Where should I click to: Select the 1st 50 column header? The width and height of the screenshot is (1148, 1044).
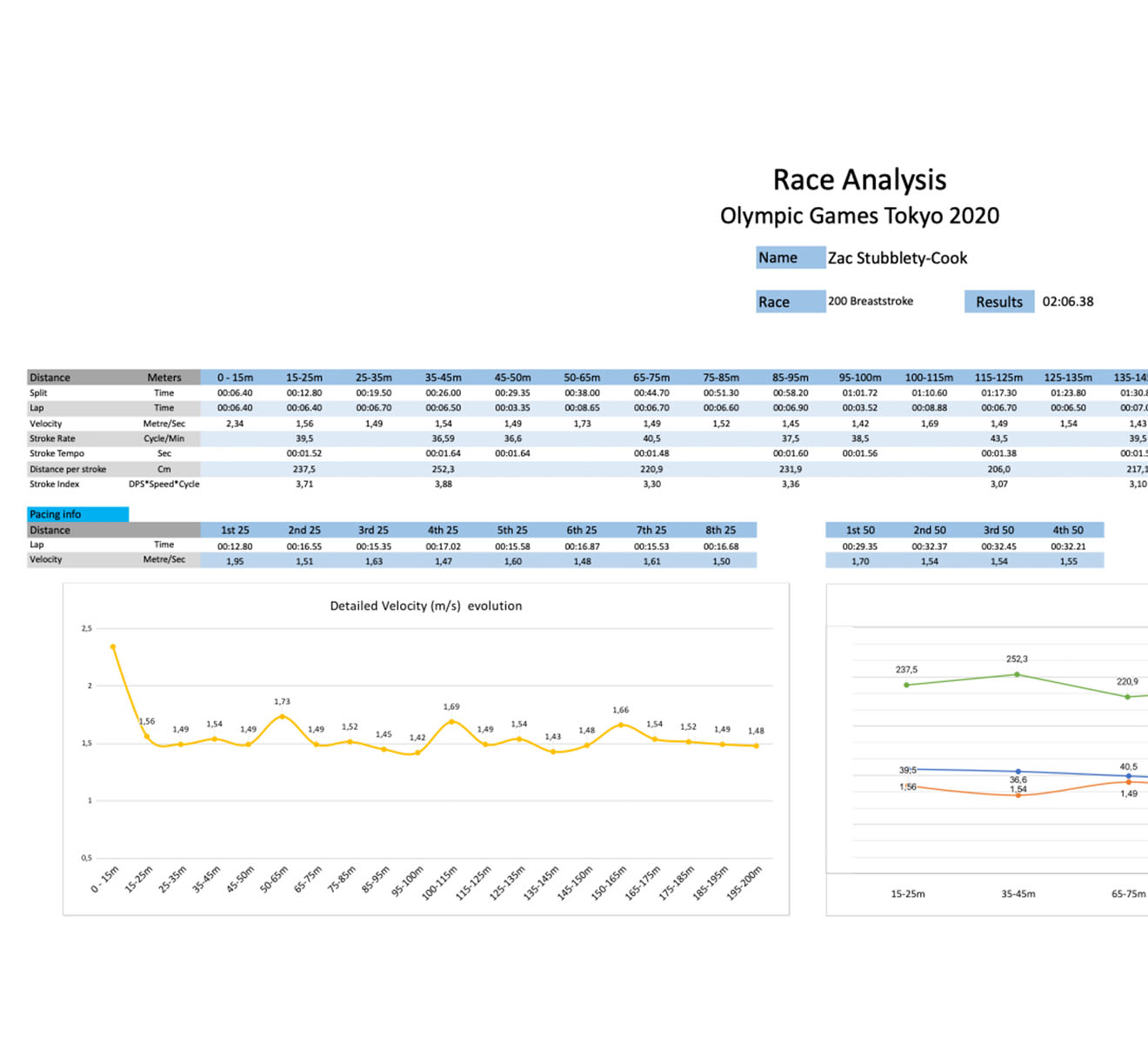[859, 530]
